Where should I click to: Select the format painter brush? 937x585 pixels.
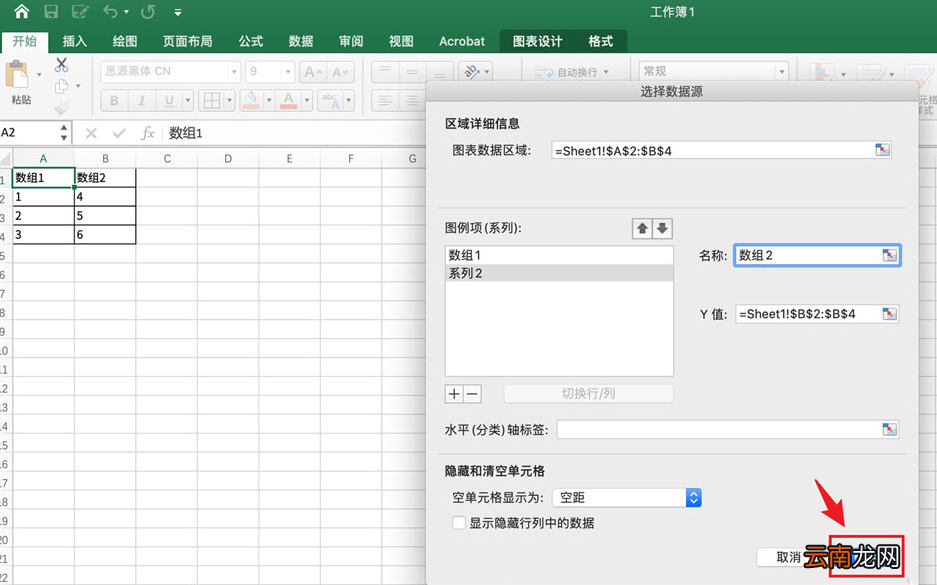pyautogui.click(x=62, y=108)
